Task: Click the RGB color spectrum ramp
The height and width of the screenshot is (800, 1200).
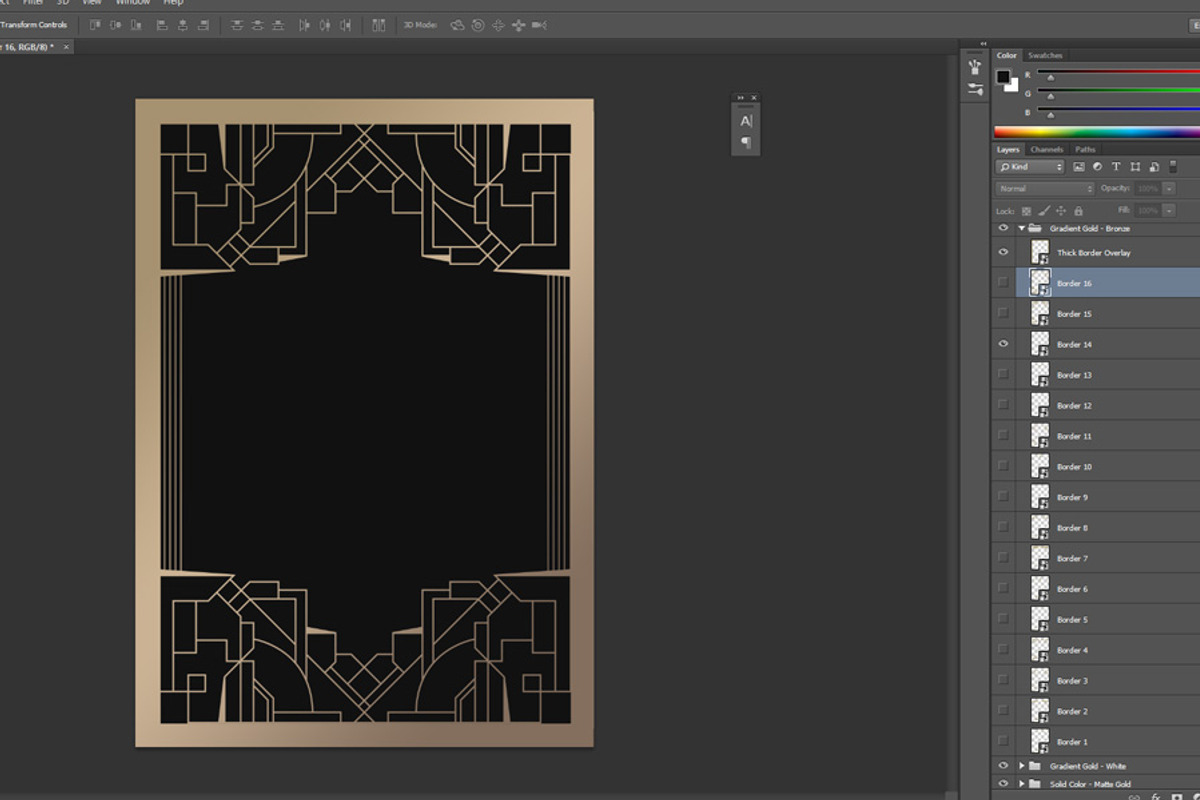Action: pos(1097,132)
